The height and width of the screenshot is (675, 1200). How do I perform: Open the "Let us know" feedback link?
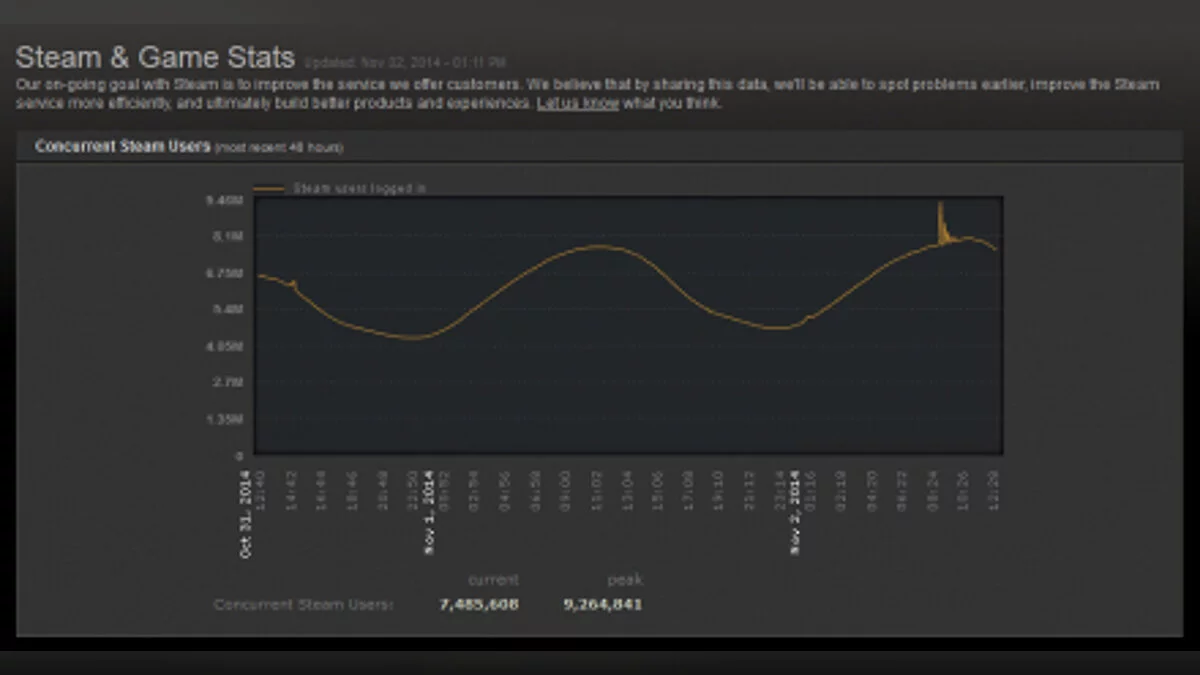click(577, 103)
